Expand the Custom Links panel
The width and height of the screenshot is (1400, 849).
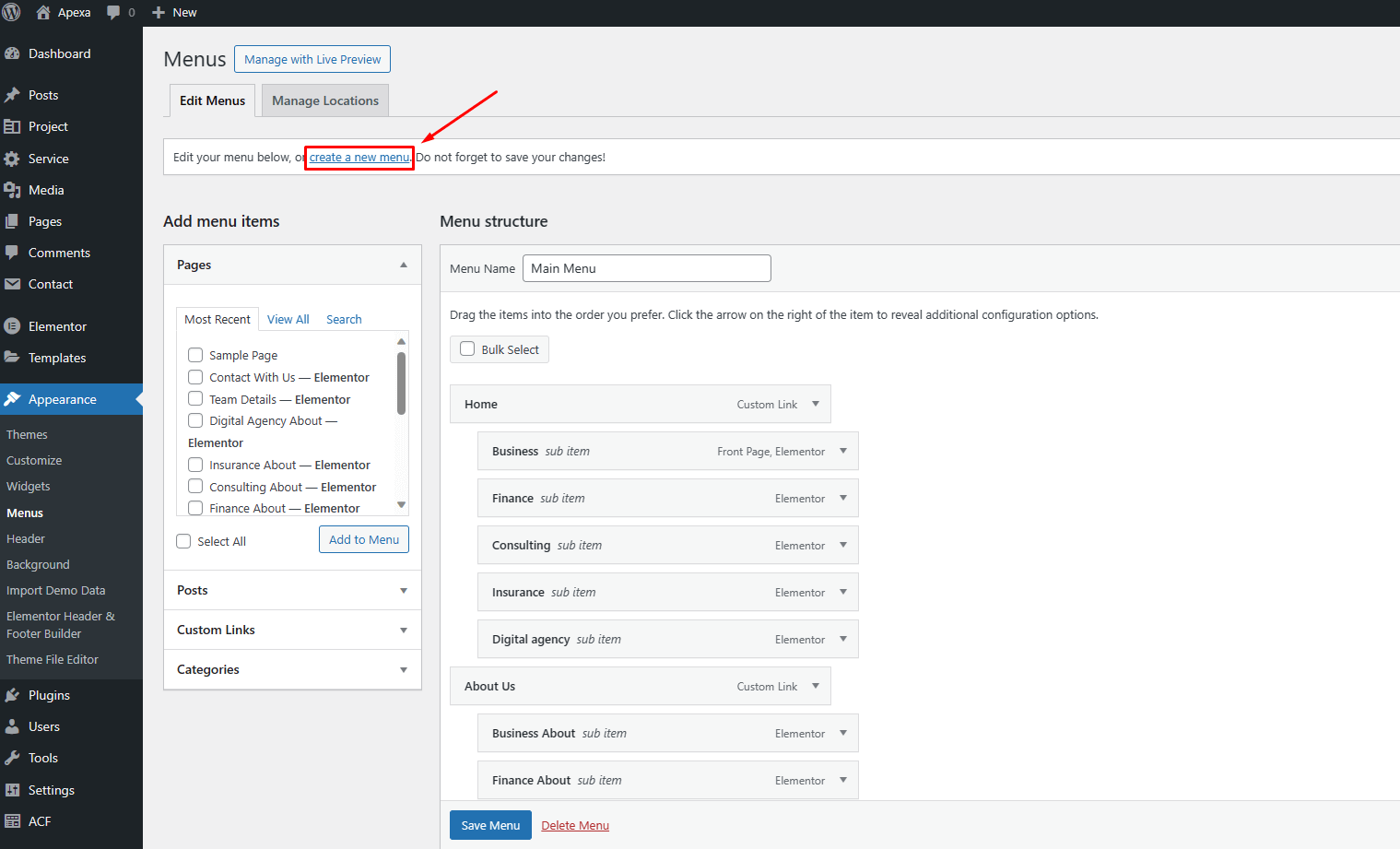[403, 631]
